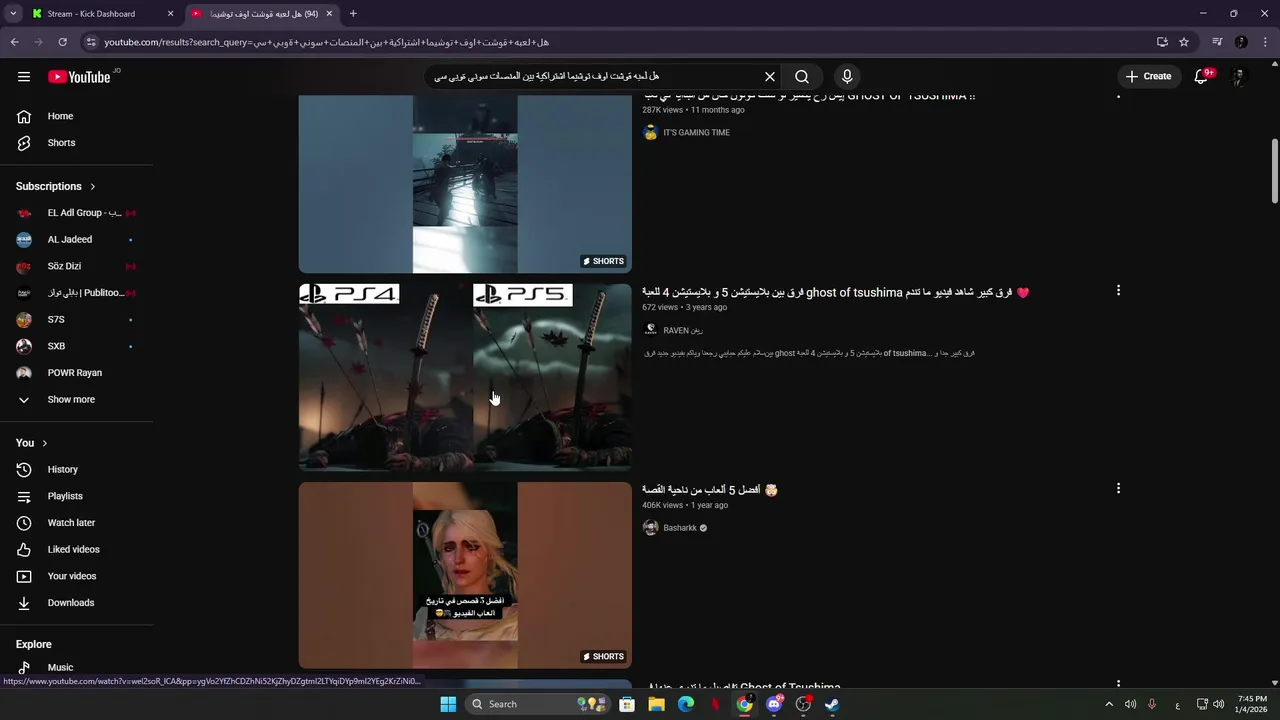
Task: Open the Windows Start menu
Action: pos(448,704)
